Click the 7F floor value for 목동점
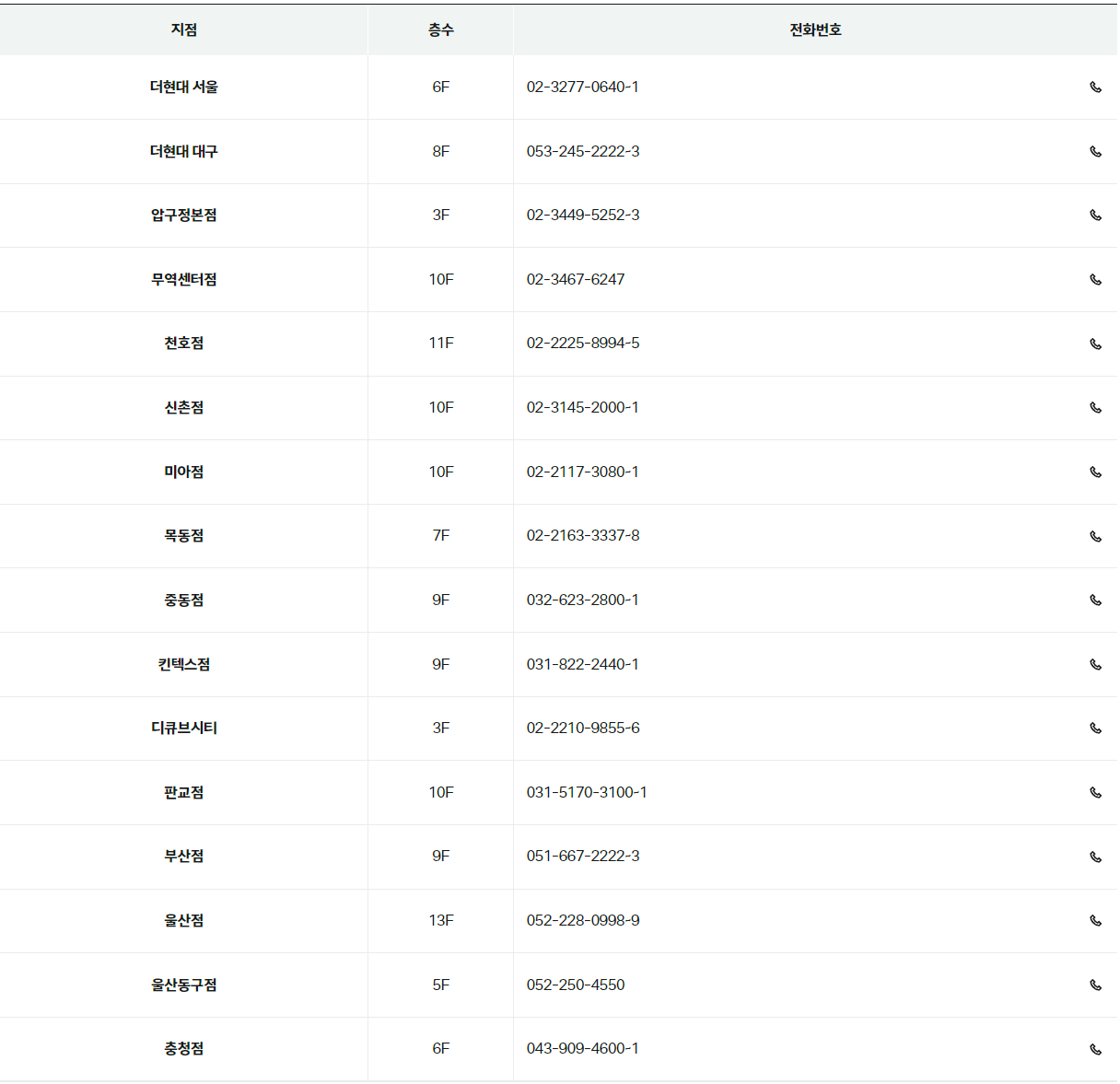This screenshot has height=1084, width=1120. coord(441,535)
